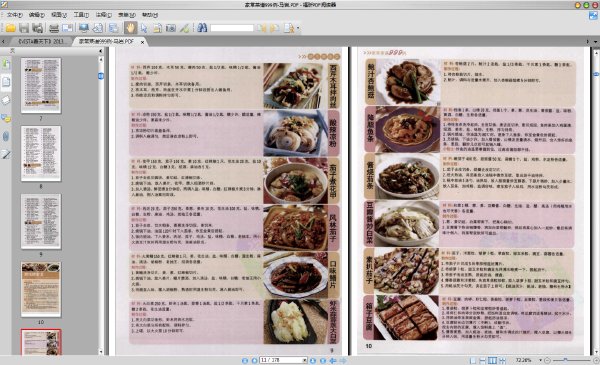Open the Layers panel in sidebar
This screenshot has width=600, height=365.
[6, 100]
